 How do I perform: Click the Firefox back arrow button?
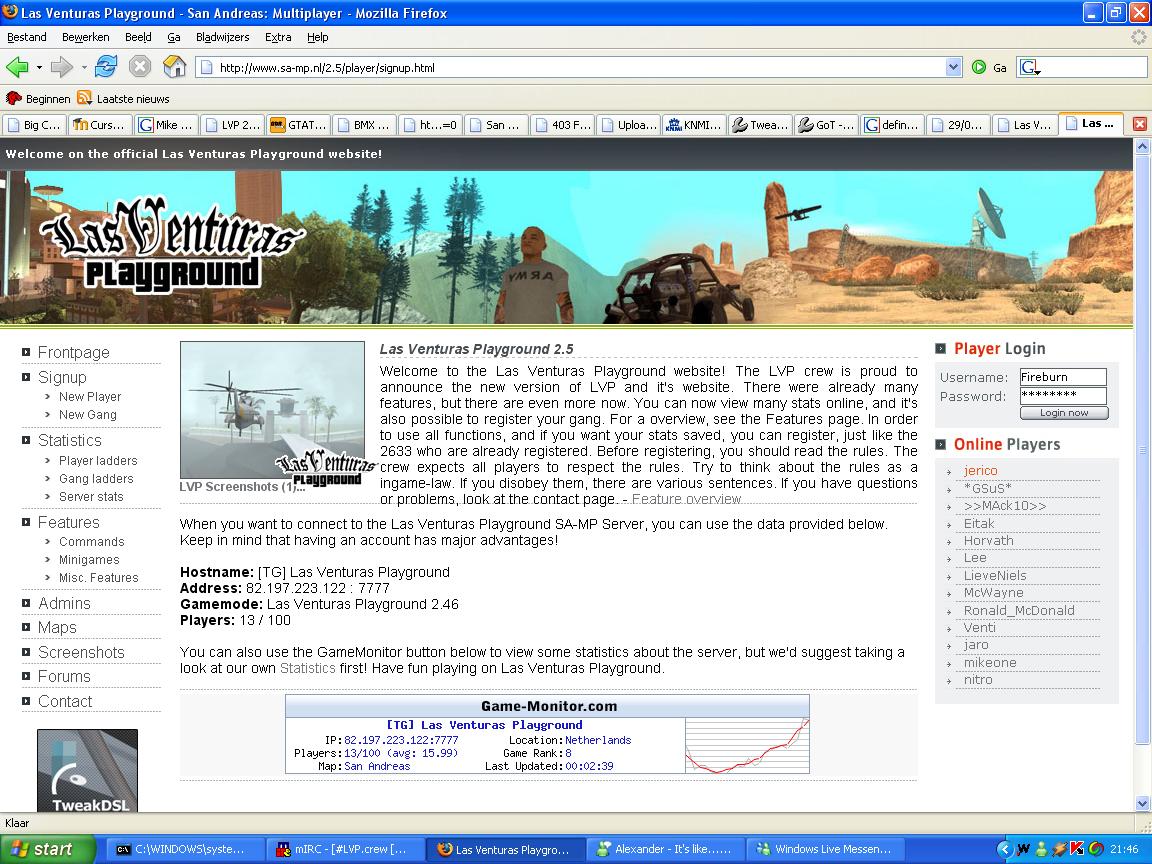[x=17, y=67]
